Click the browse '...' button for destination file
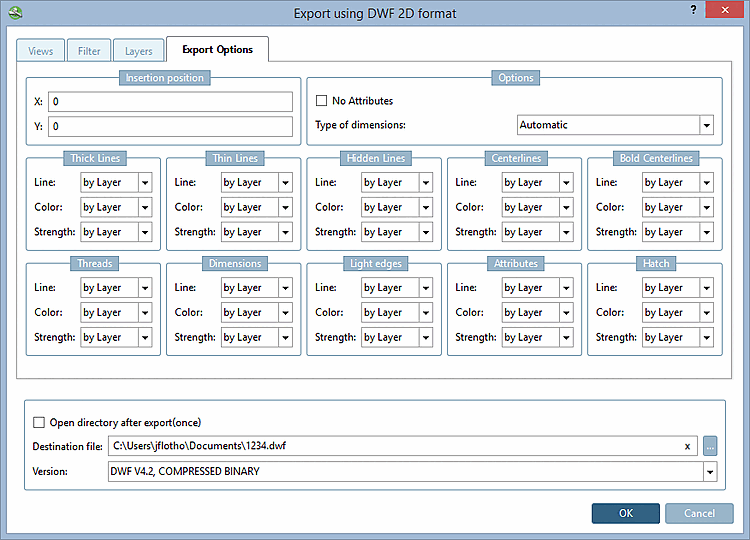 (710, 446)
